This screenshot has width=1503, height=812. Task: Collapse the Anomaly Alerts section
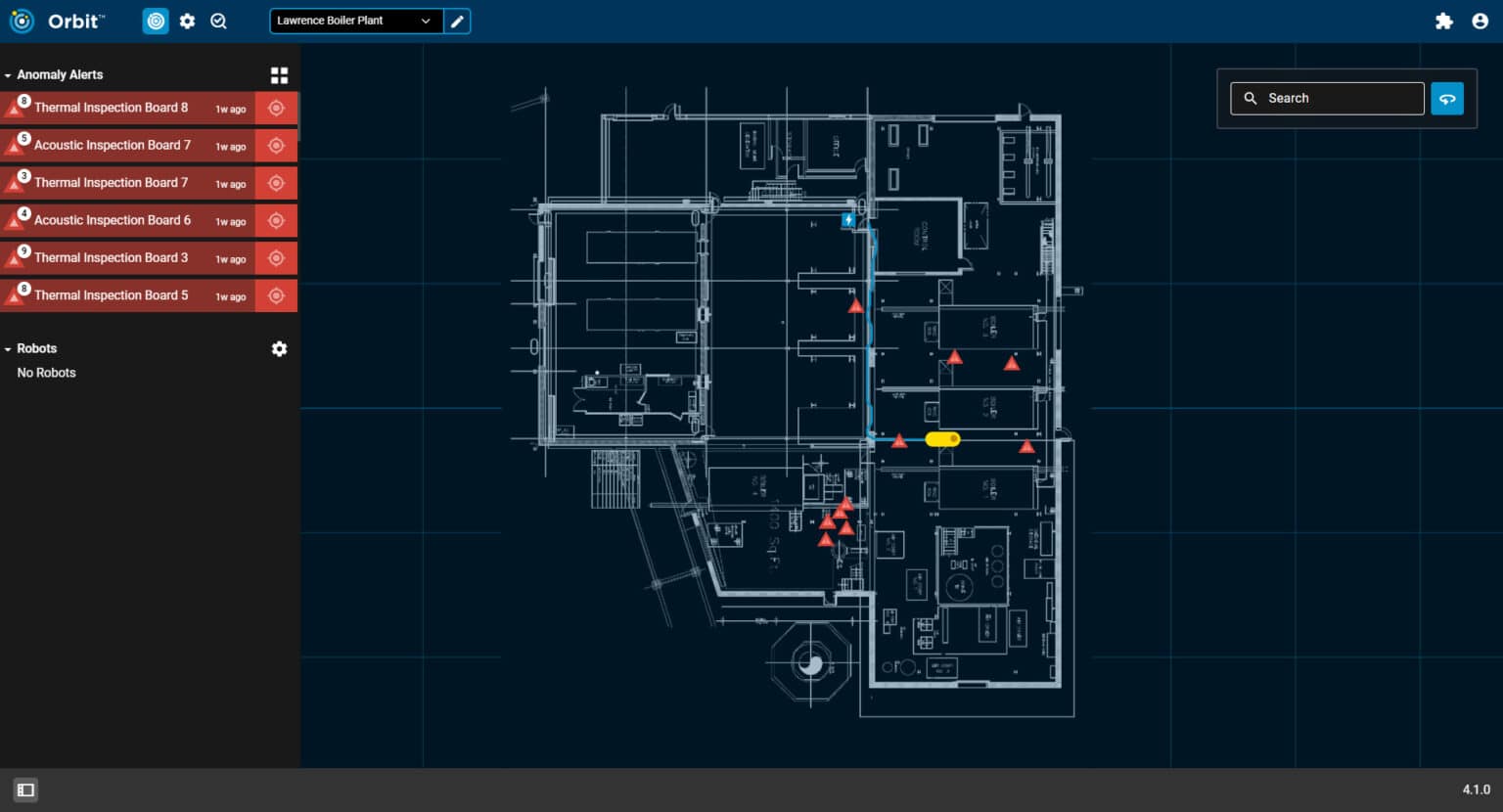[x=10, y=74]
